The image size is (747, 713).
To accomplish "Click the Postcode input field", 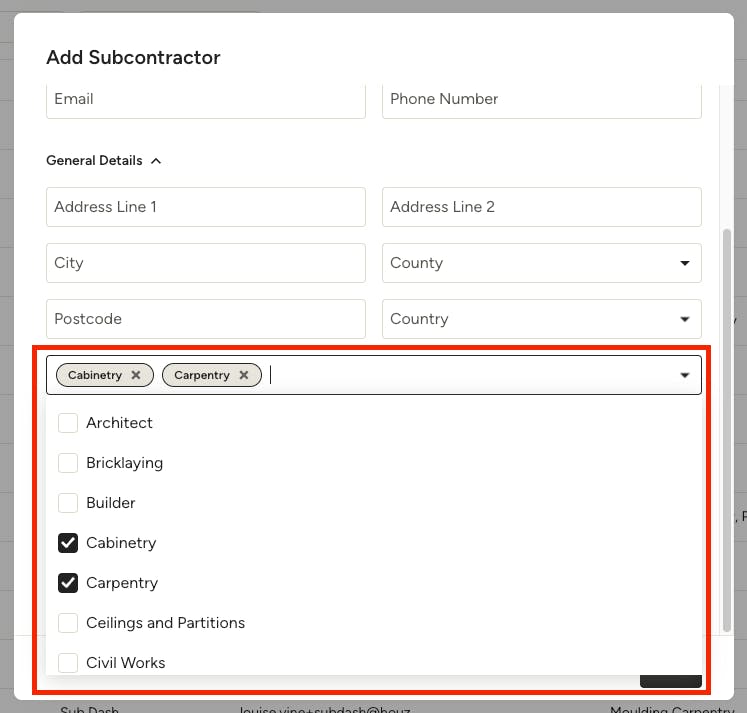I will (x=206, y=319).
